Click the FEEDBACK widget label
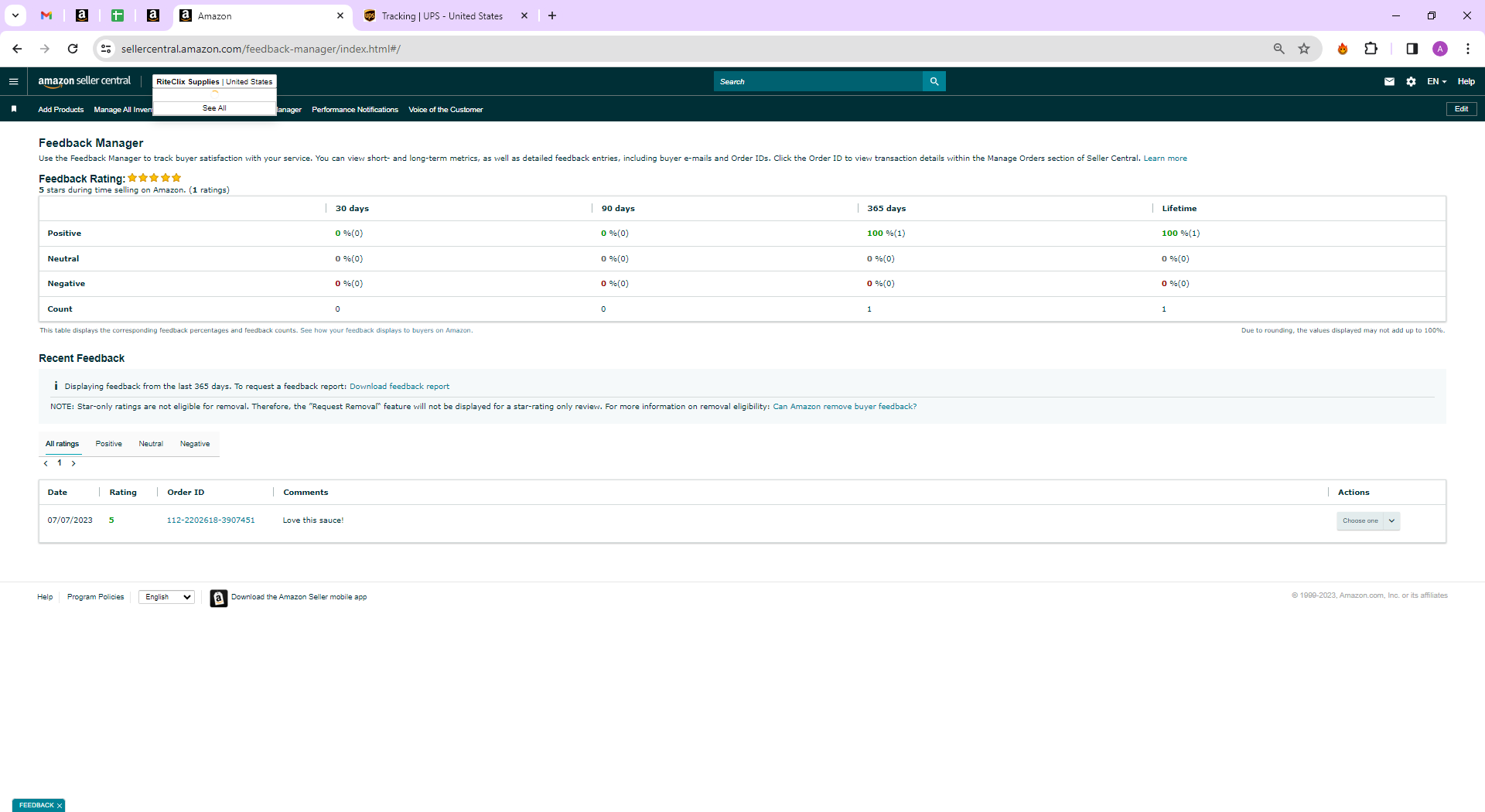 36,806
